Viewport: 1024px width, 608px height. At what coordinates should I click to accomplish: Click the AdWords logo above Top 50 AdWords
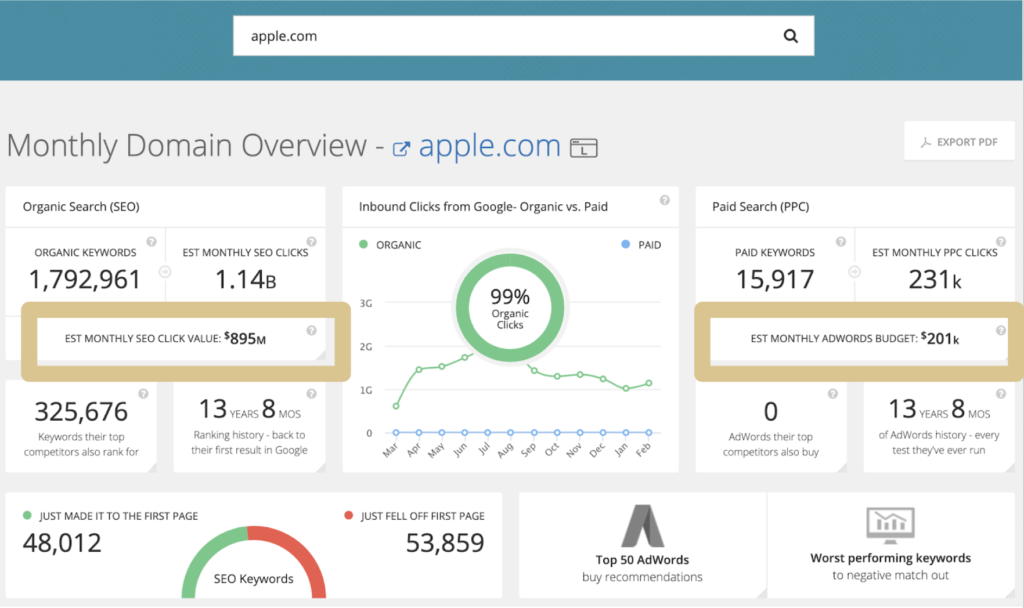tap(643, 526)
